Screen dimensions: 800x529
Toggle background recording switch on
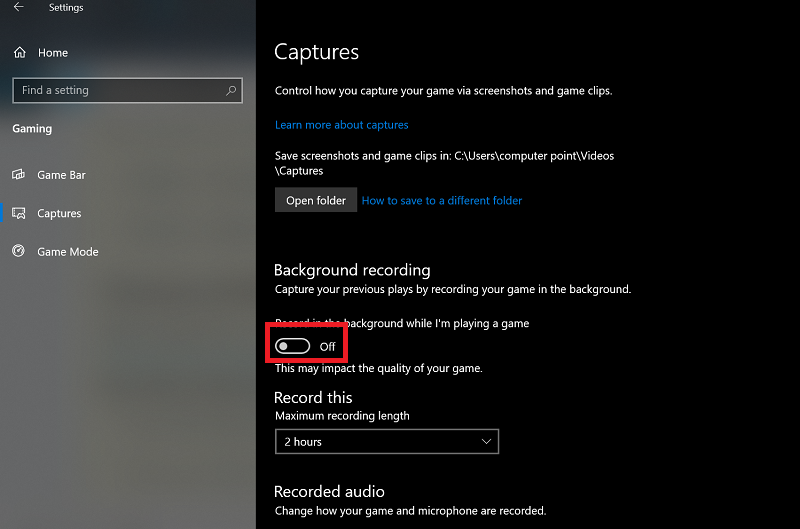(292, 346)
